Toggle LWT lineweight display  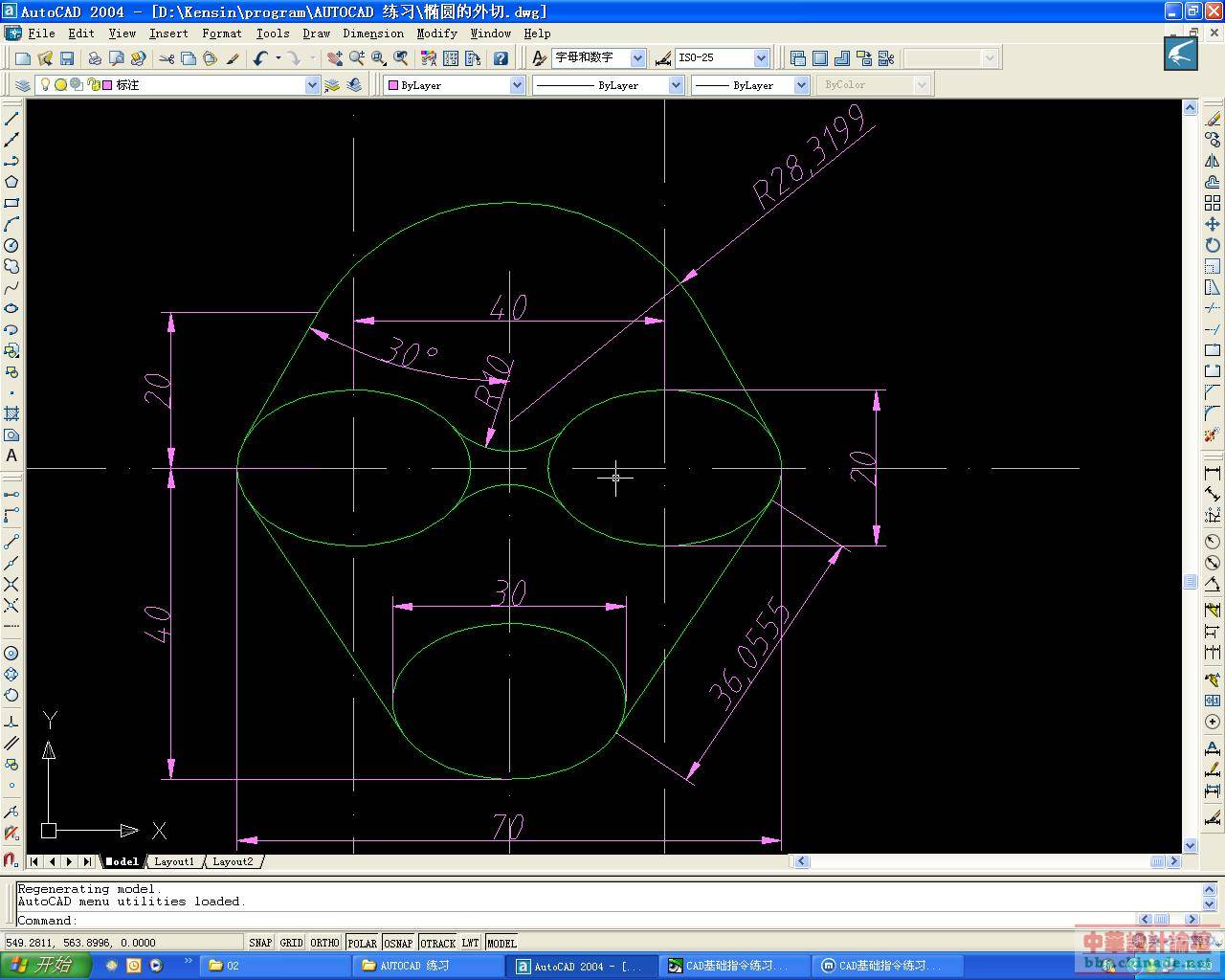pyautogui.click(x=470, y=943)
